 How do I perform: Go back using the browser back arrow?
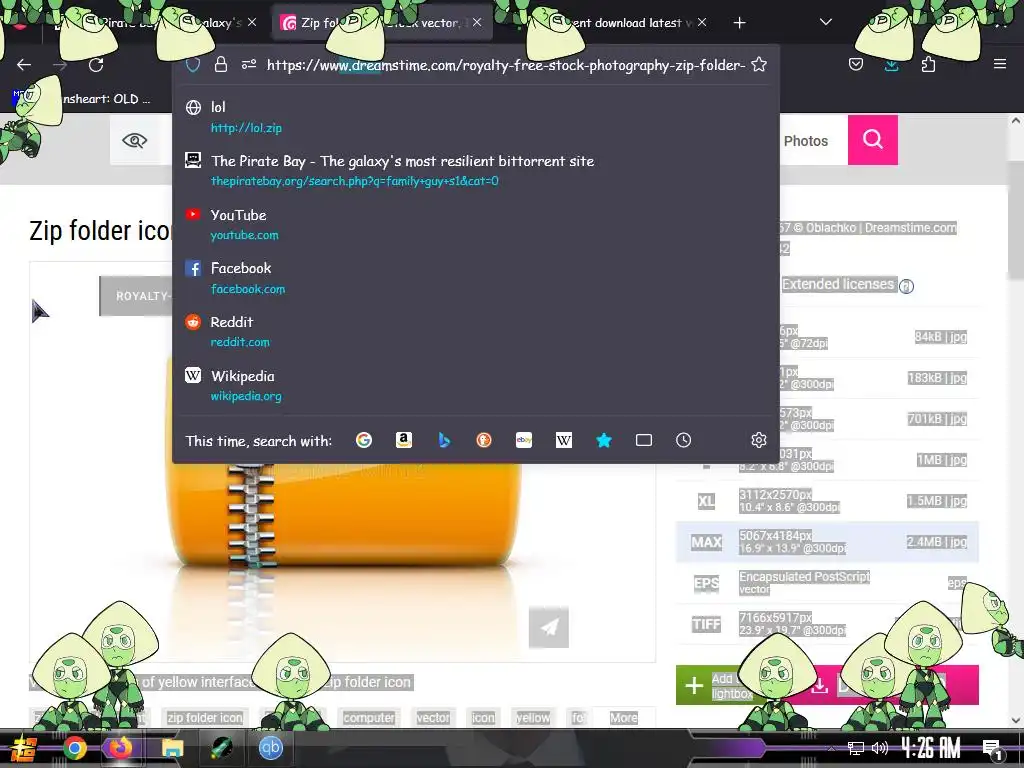[24, 65]
